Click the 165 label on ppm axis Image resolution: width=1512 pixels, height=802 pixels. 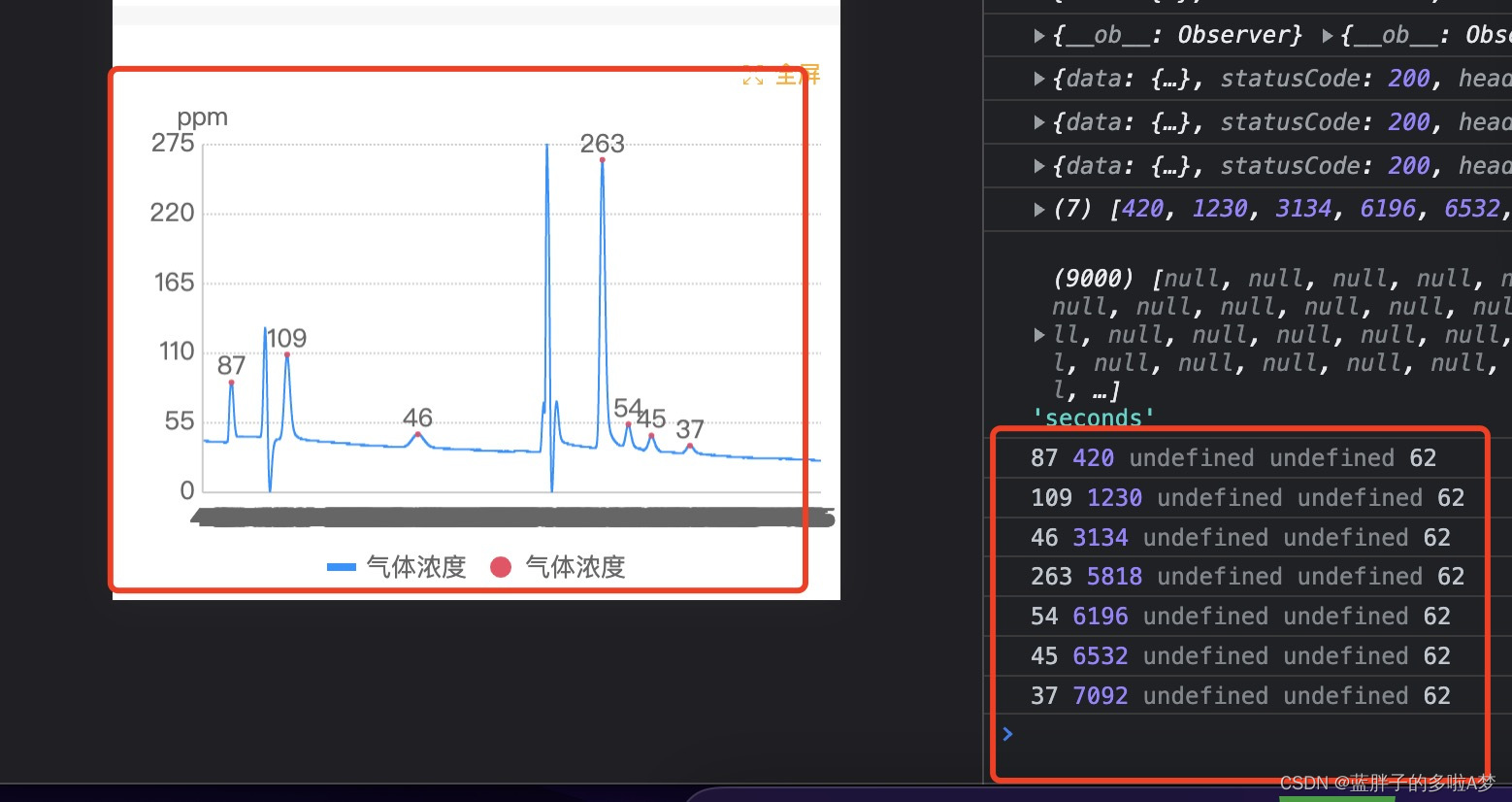[175, 283]
